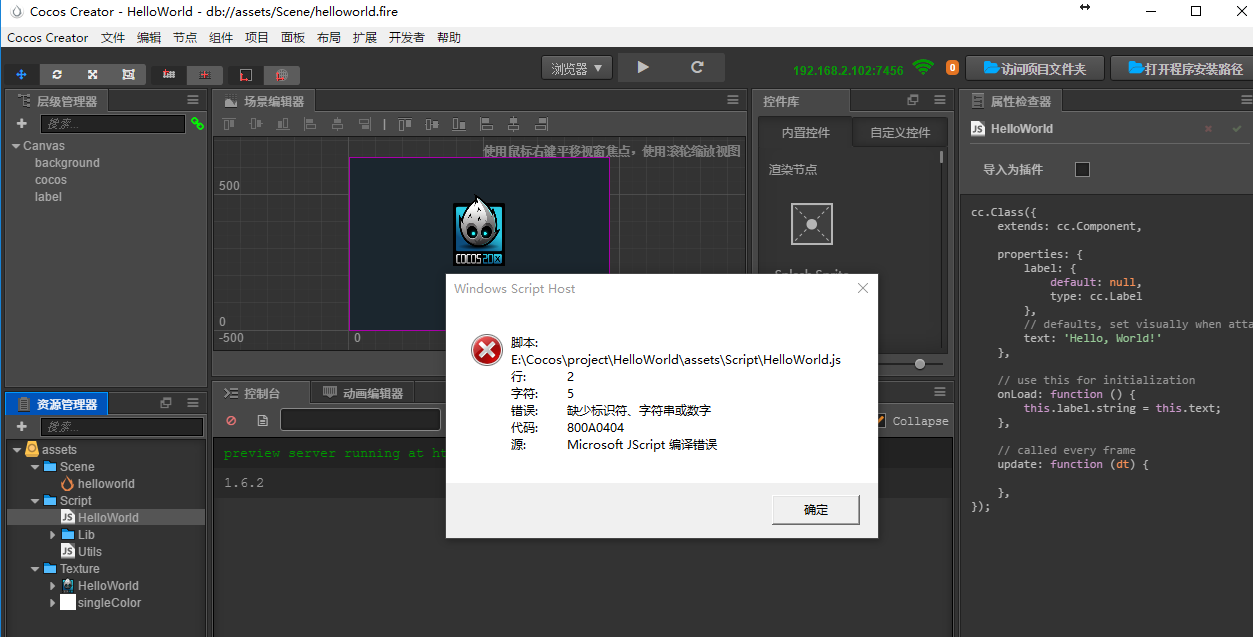
Task: Expand the HelloWorld texture asset
Action: coord(53,586)
